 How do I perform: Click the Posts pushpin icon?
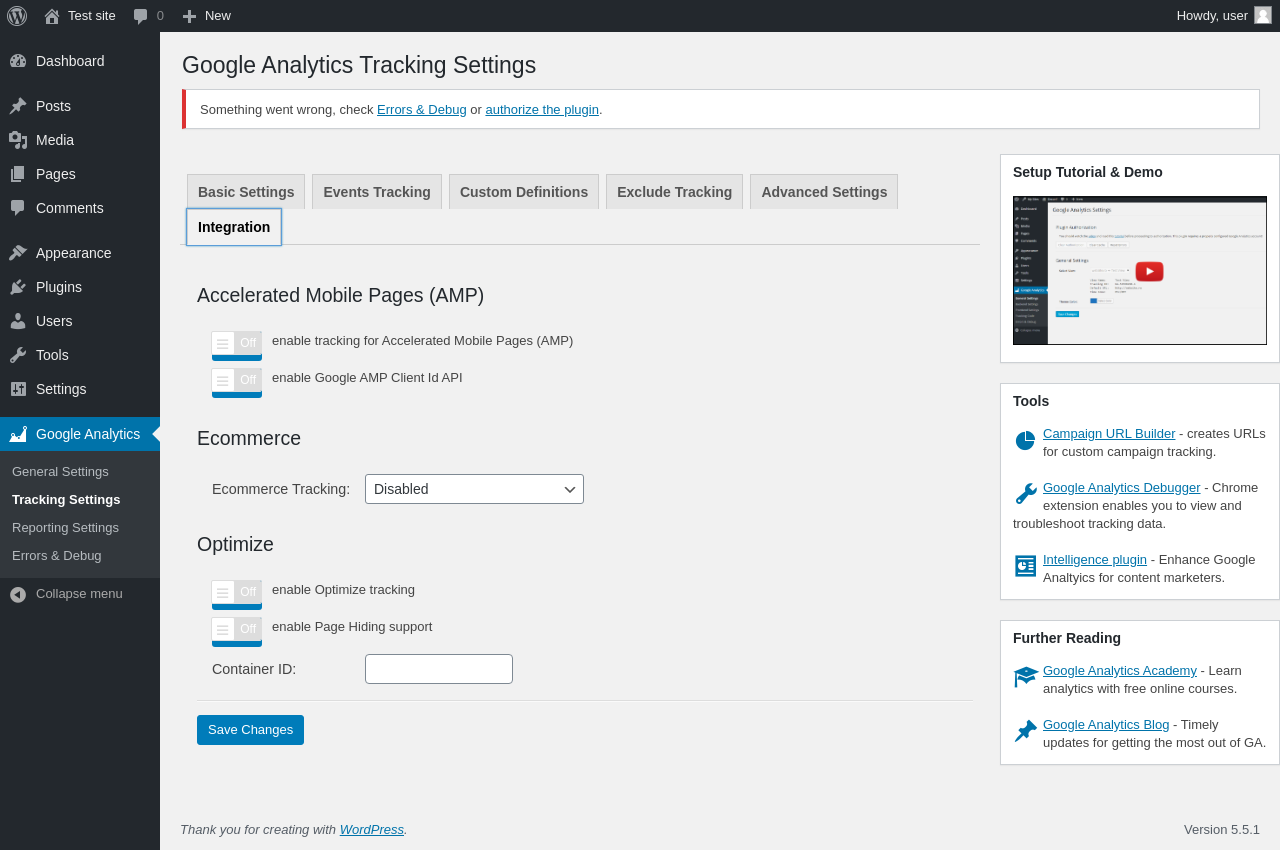[x=18, y=106]
